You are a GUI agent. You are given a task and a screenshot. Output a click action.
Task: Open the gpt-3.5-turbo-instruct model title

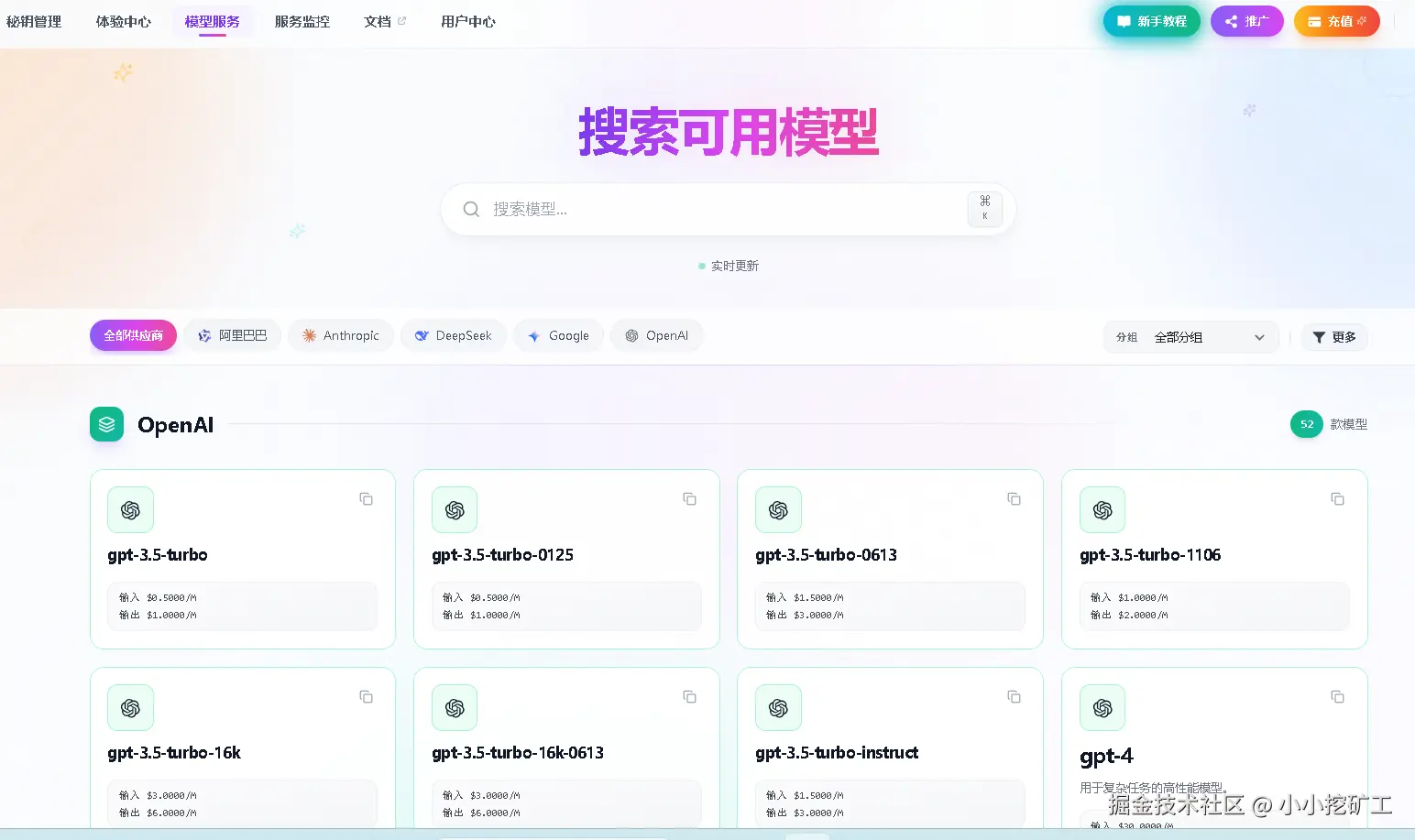837,753
